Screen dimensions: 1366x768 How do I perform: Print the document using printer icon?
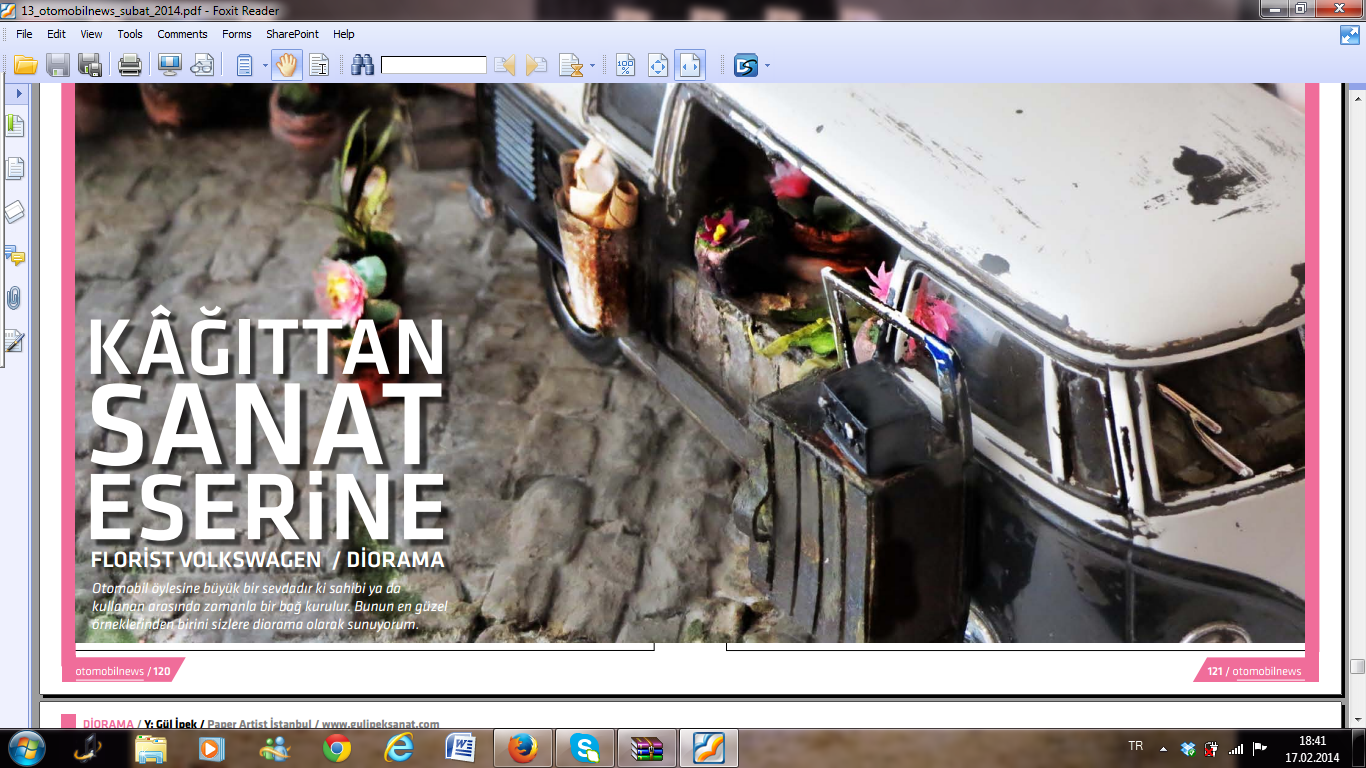(130, 66)
